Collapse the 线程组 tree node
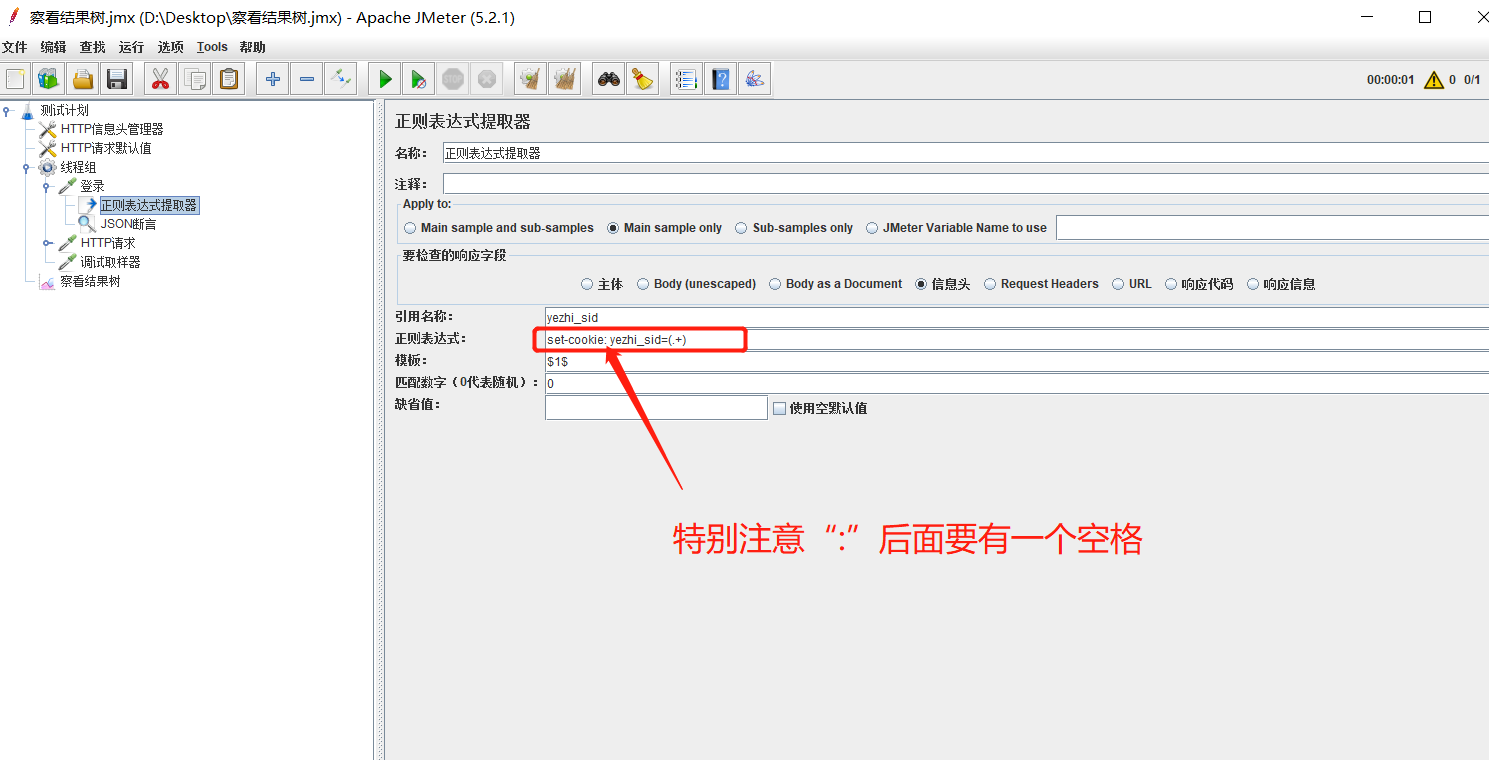 tap(27, 167)
